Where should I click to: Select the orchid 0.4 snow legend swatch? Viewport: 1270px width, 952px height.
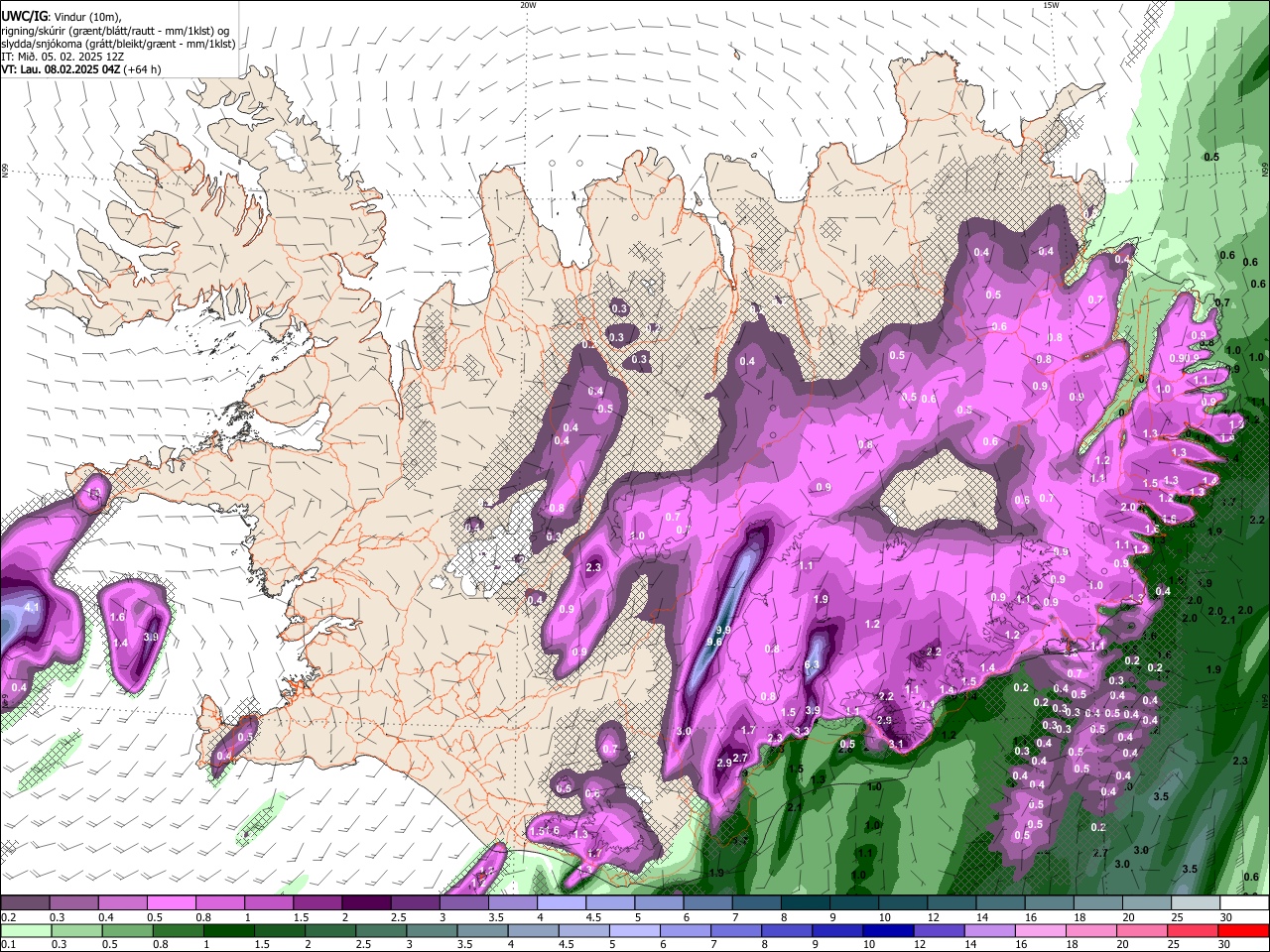(x=122, y=903)
